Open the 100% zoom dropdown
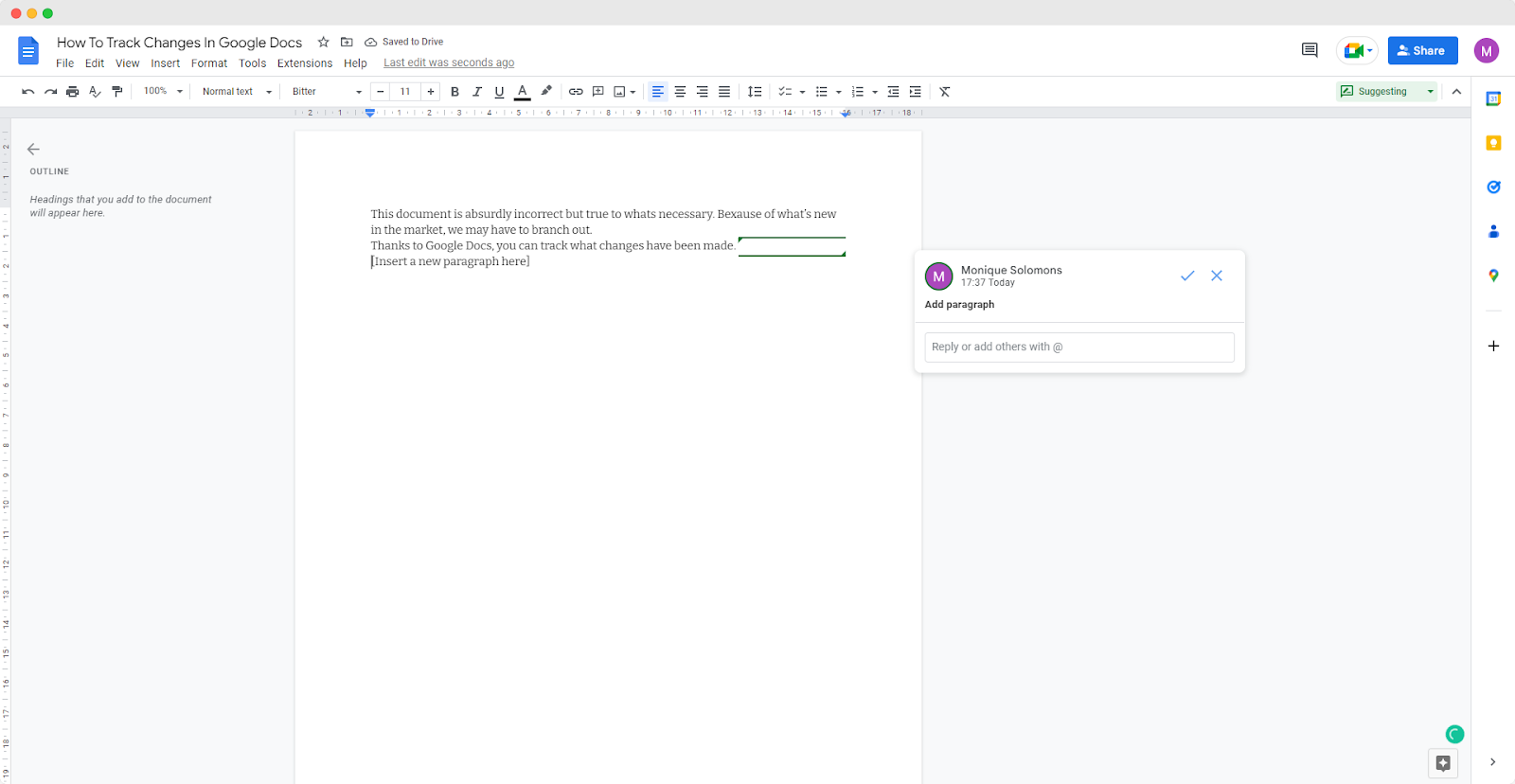Screen dimensions: 1515x784 tap(163, 92)
